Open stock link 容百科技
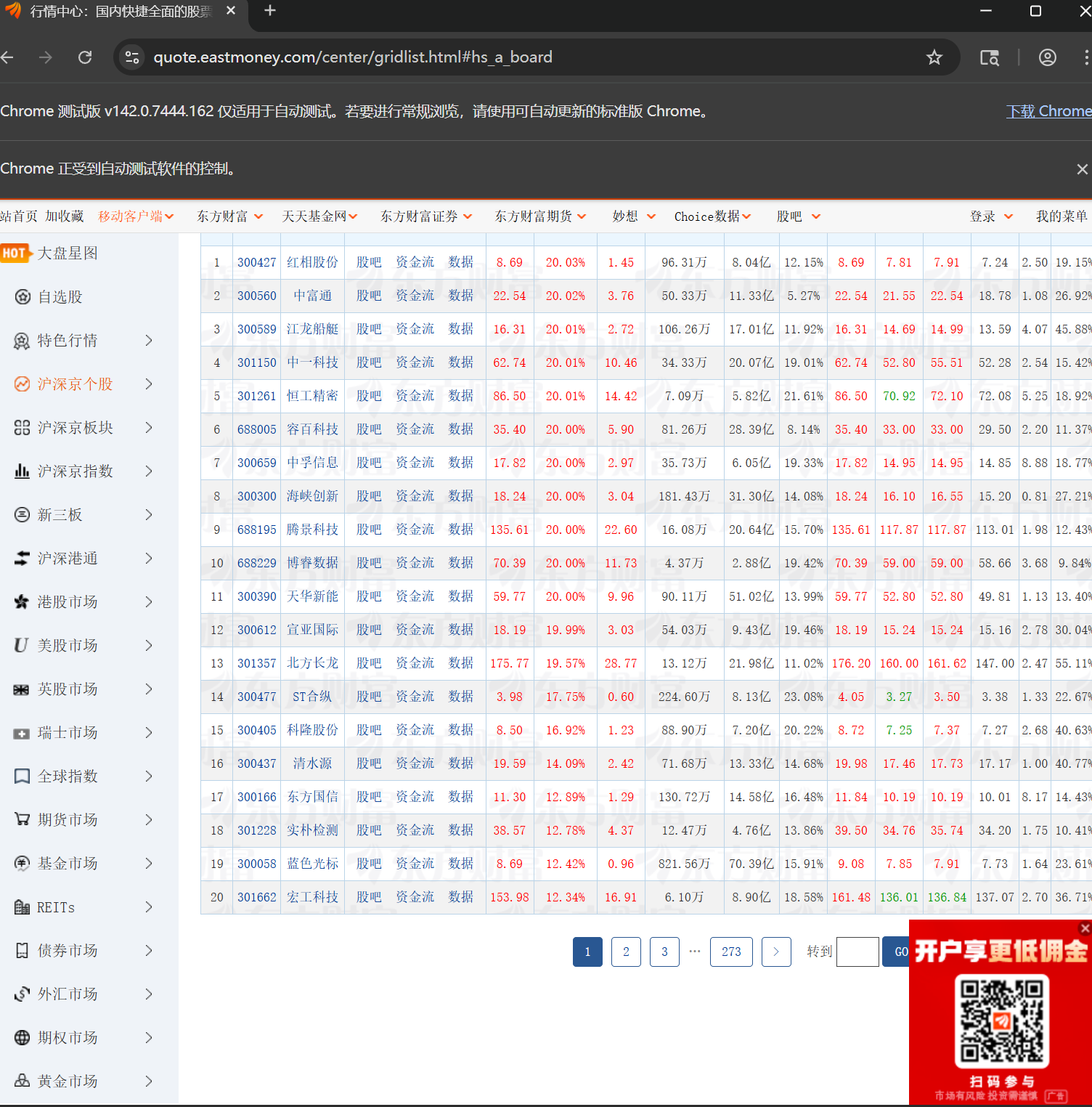 [x=312, y=429]
